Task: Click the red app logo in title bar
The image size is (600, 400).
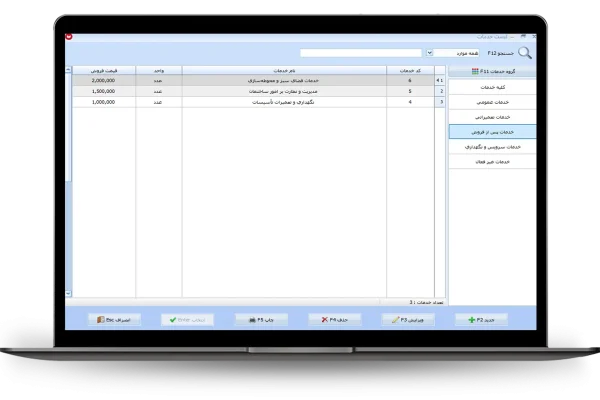Action: tap(69, 36)
